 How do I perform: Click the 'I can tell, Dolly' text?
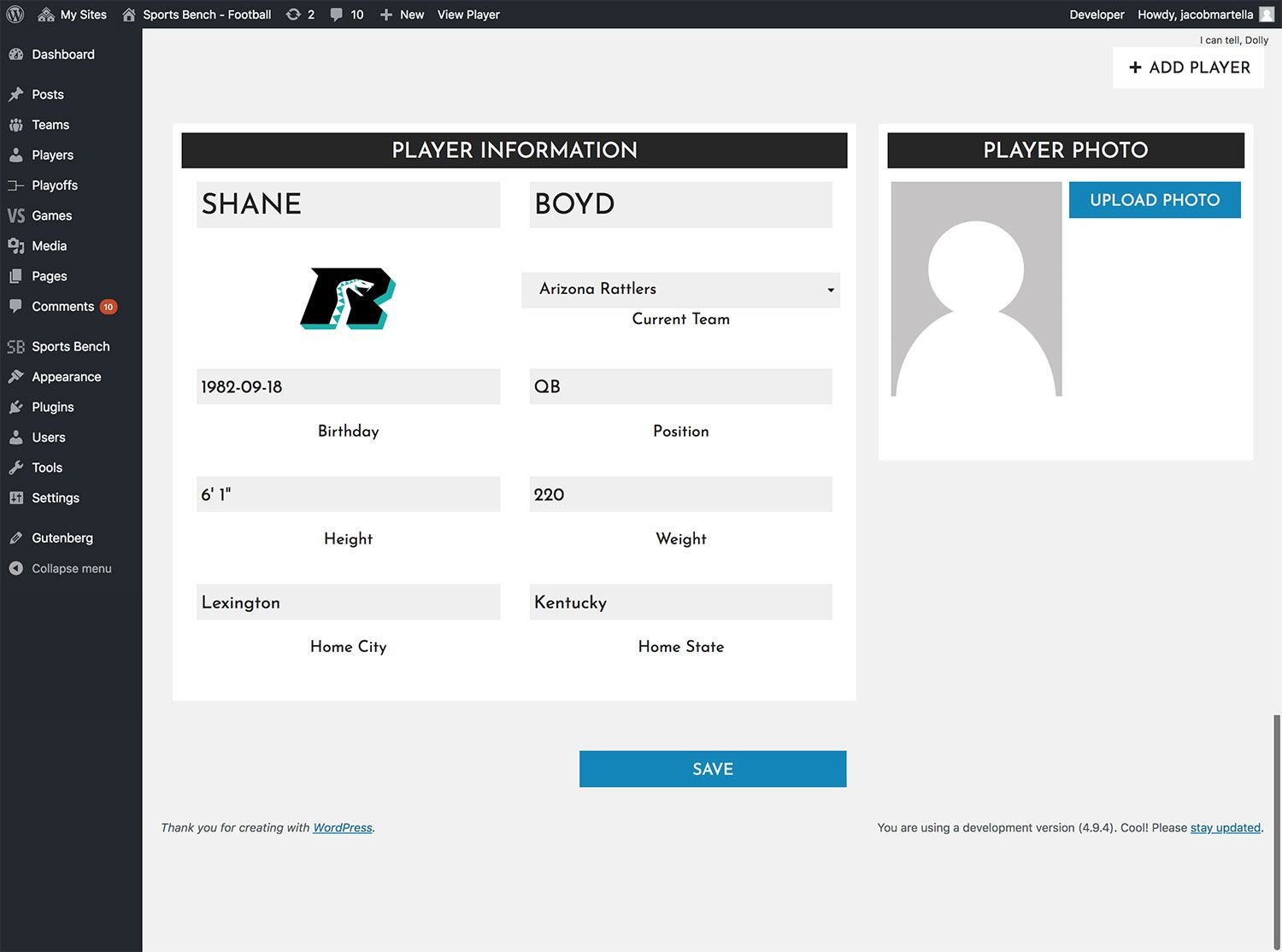tap(1234, 40)
